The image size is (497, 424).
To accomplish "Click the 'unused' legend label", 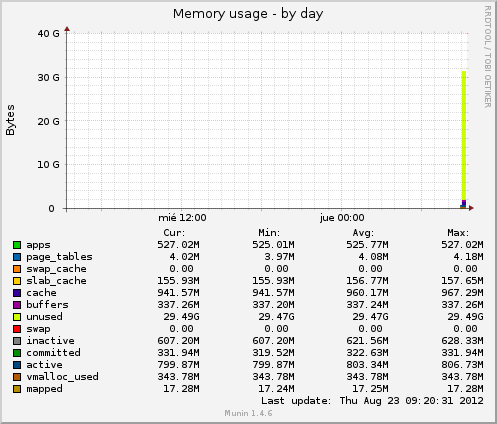I will 44,317.
